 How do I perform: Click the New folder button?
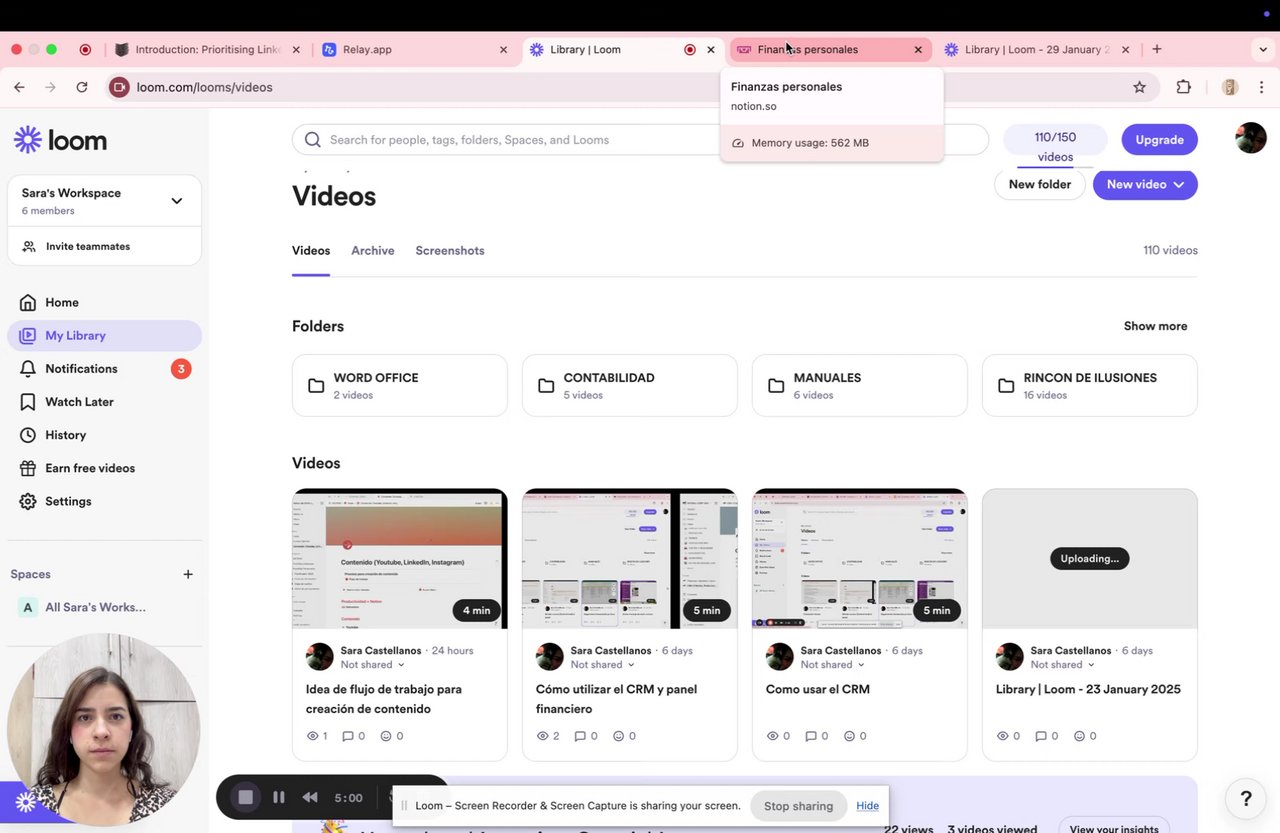point(1040,184)
